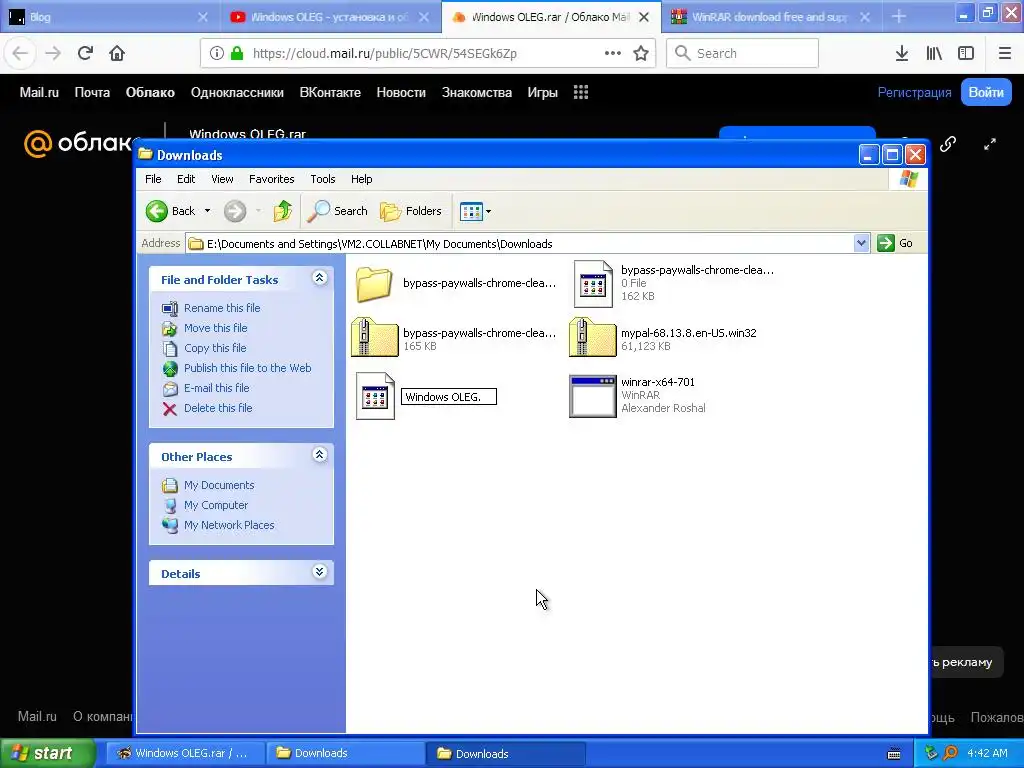1024x768 pixels.
Task: Open the Help menu
Action: (361, 179)
